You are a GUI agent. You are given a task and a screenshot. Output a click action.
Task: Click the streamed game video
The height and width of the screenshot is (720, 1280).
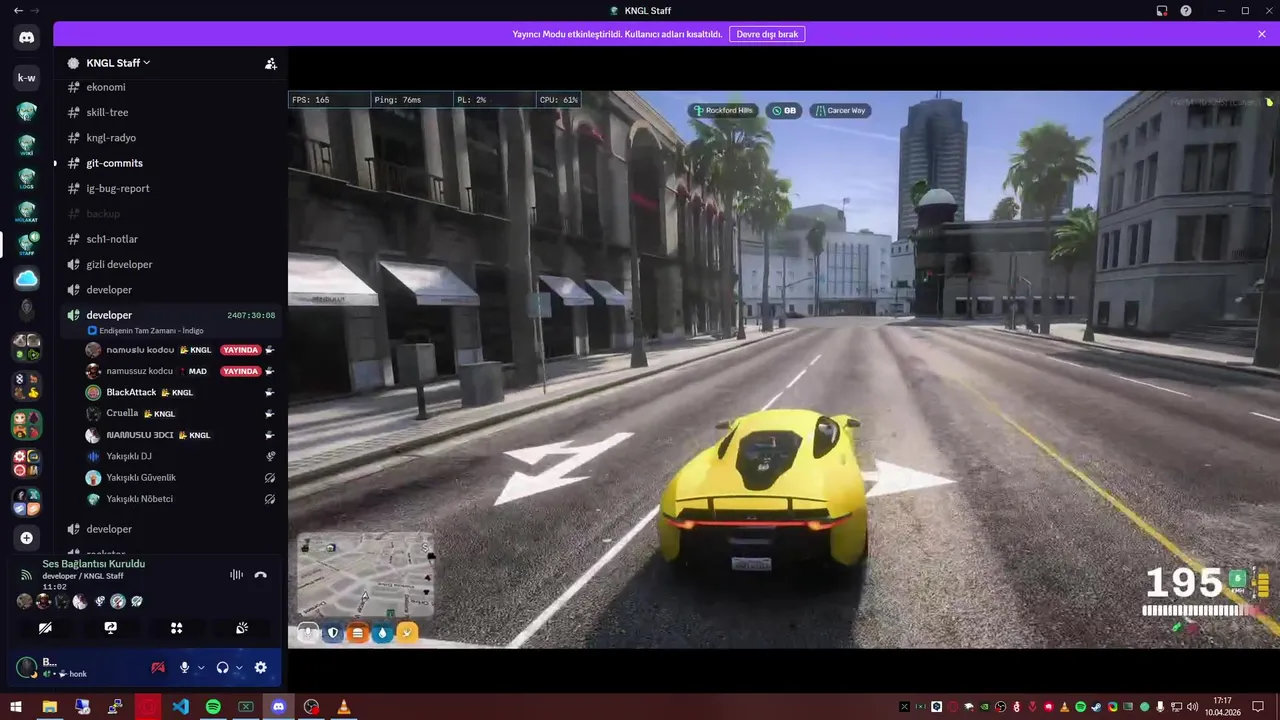784,370
